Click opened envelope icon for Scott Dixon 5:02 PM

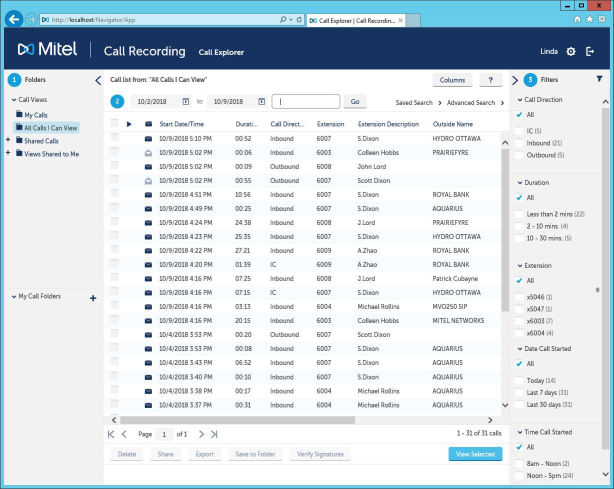(148, 181)
